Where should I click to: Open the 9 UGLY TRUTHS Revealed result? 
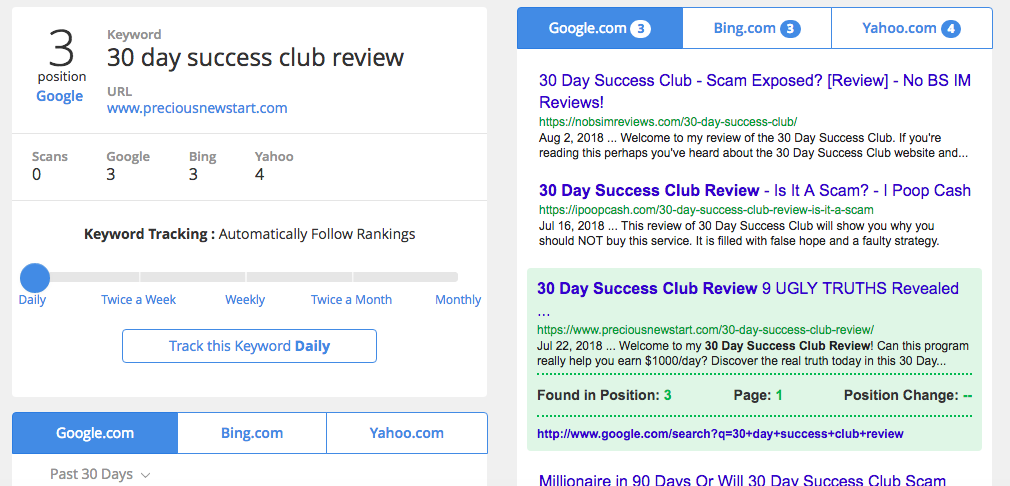748,299
